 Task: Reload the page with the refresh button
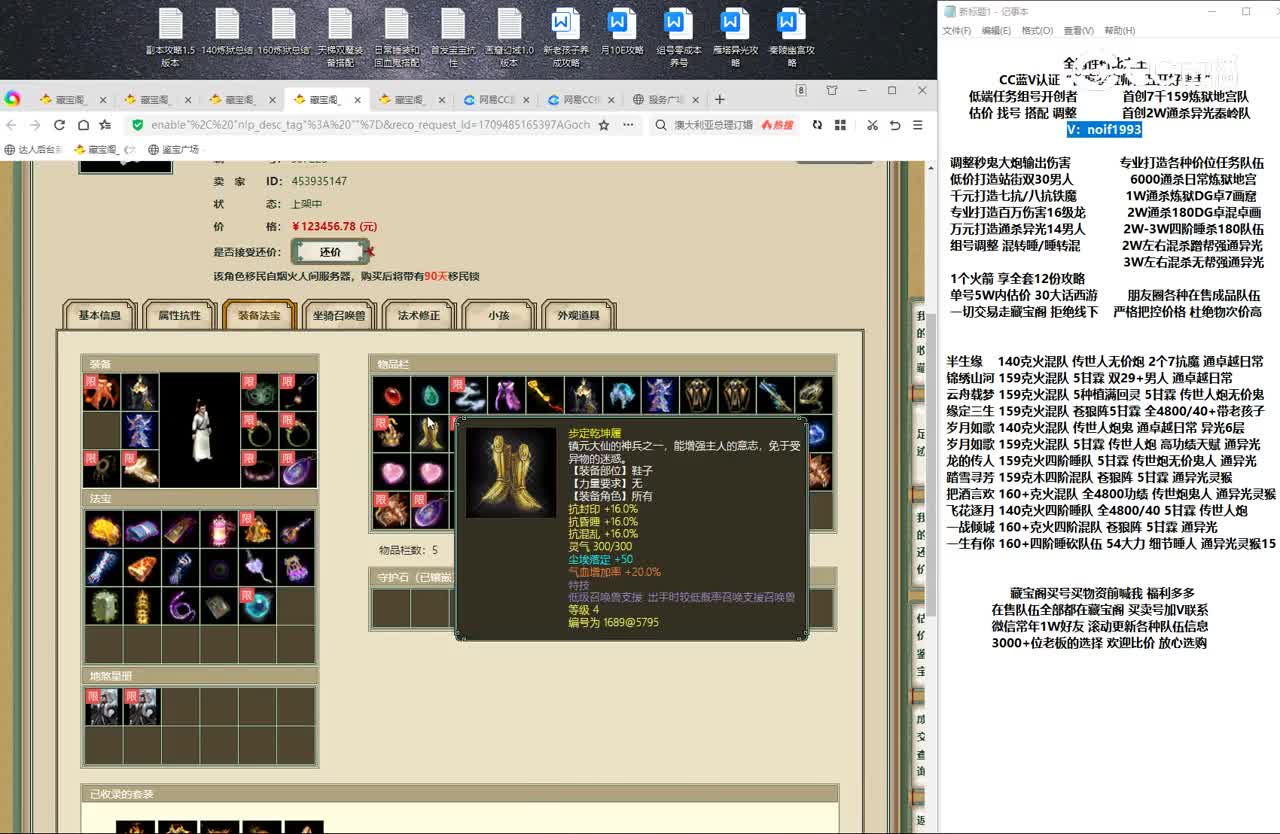click(59, 125)
